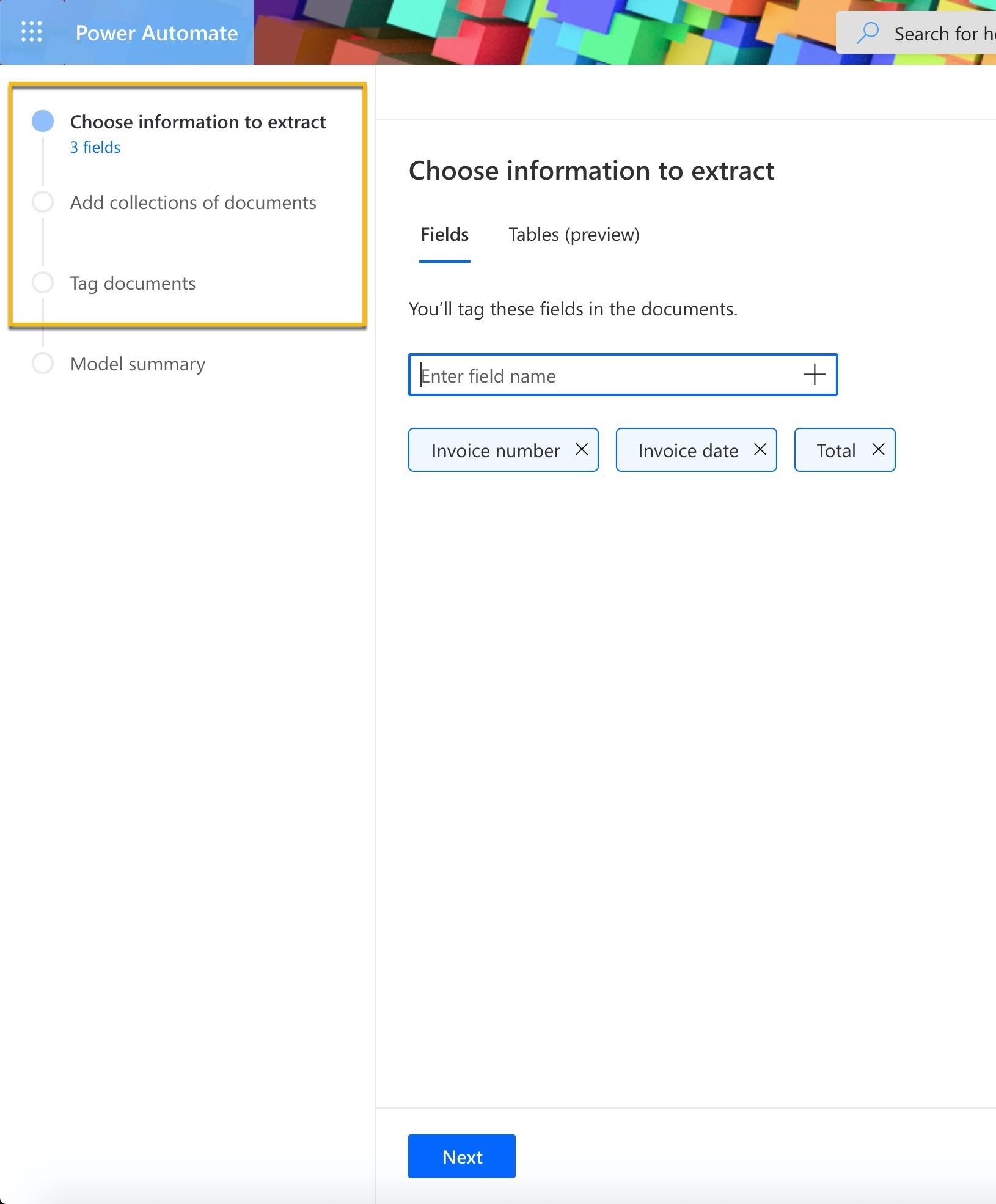Go to Model summary step label
Viewport: 996px width, 1204px height.
point(137,364)
